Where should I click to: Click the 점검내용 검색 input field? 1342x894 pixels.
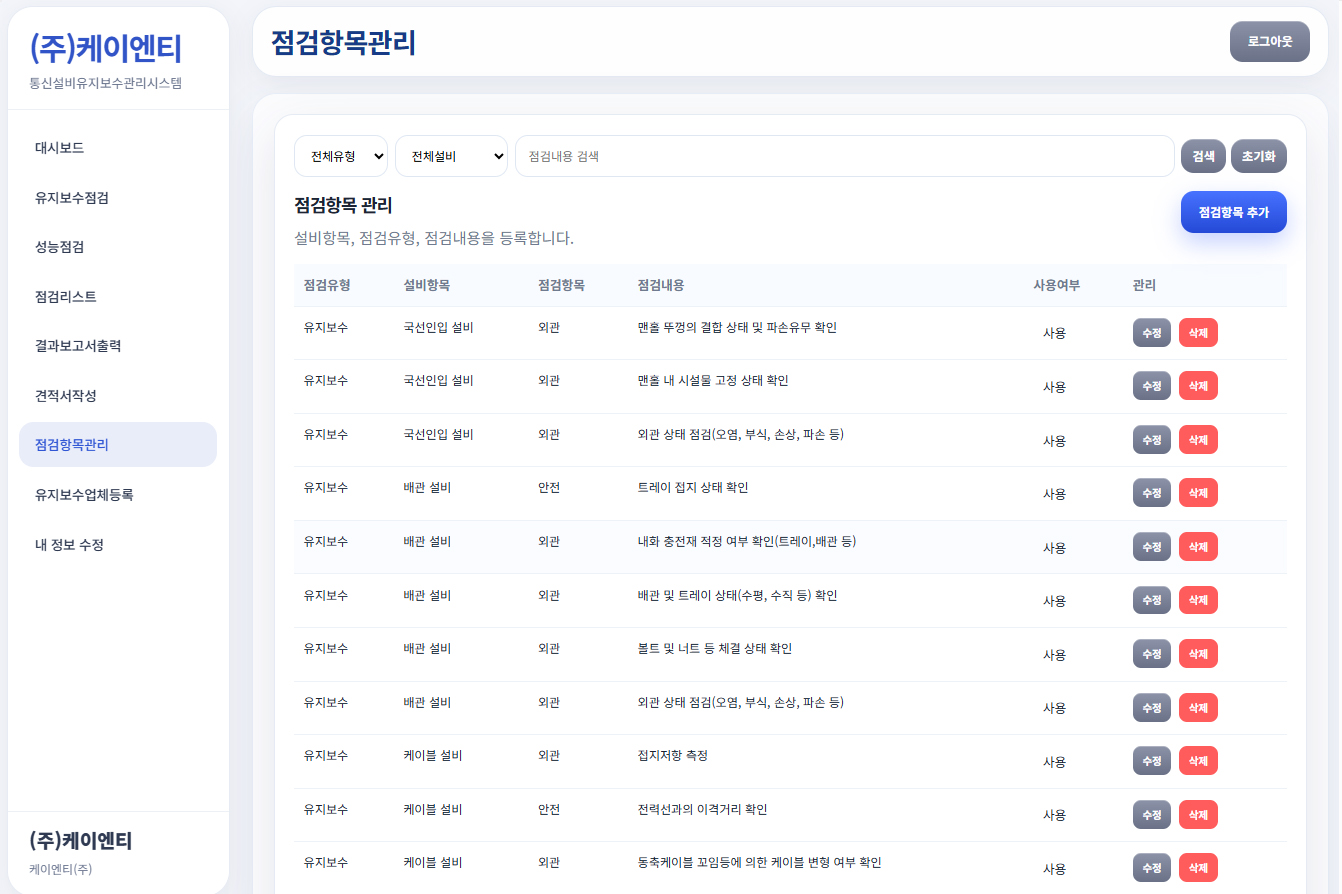pos(843,156)
